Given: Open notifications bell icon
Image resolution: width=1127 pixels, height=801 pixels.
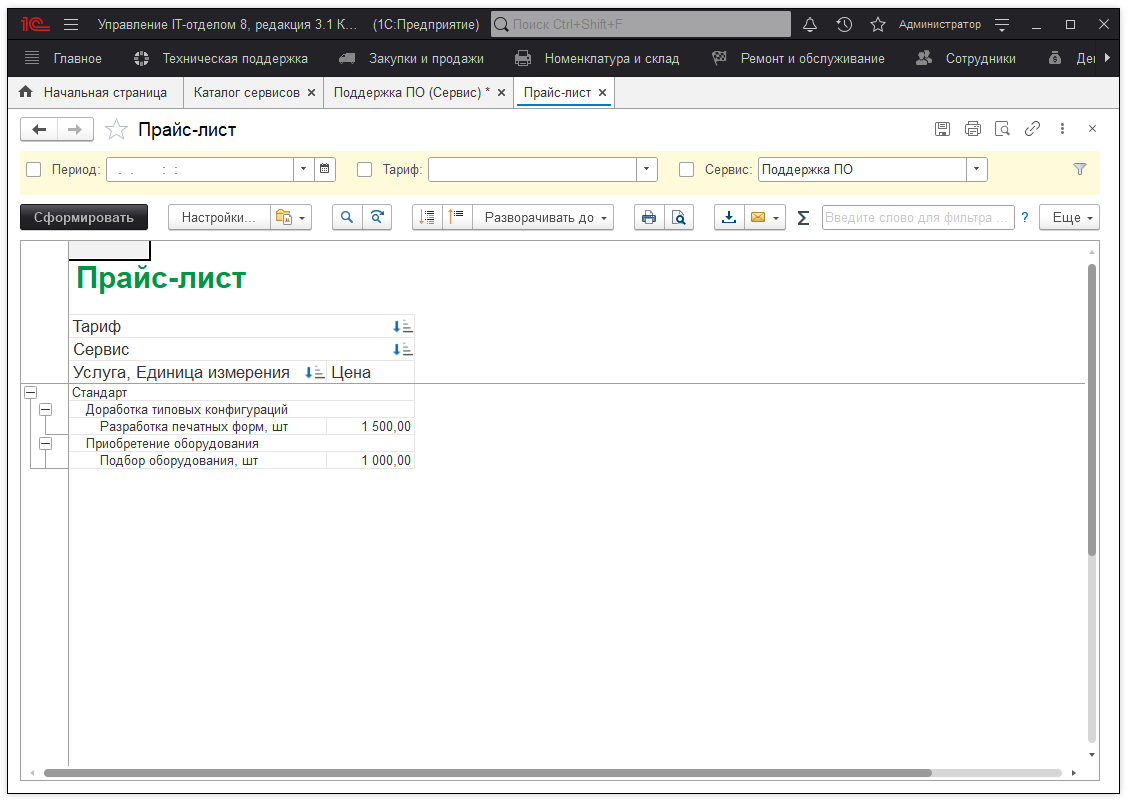Looking at the screenshot, I should (x=810, y=24).
